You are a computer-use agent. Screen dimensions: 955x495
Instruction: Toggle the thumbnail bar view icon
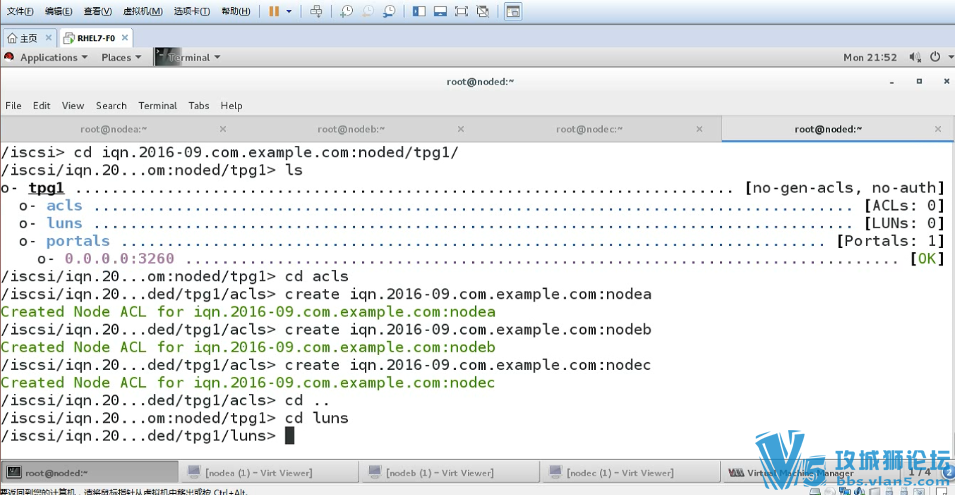[440, 11]
